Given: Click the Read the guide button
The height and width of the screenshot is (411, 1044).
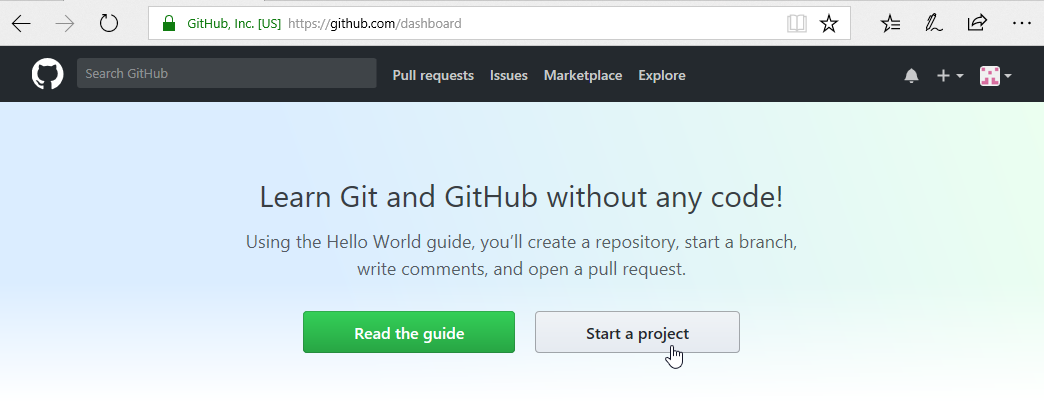Looking at the screenshot, I should tap(409, 332).
